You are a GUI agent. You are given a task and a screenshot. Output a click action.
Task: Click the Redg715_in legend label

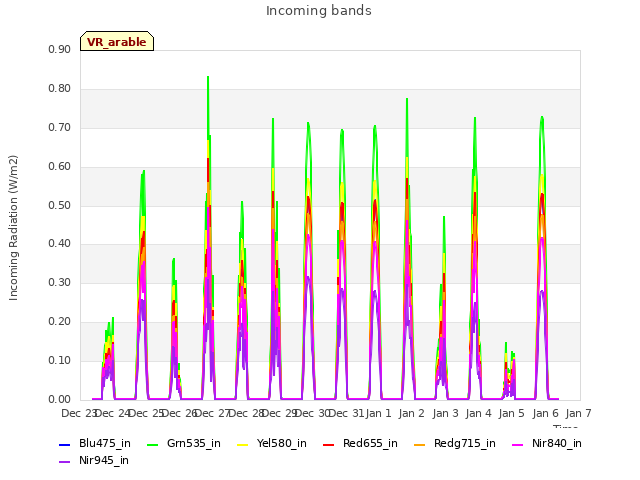click(x=465, y=443)
